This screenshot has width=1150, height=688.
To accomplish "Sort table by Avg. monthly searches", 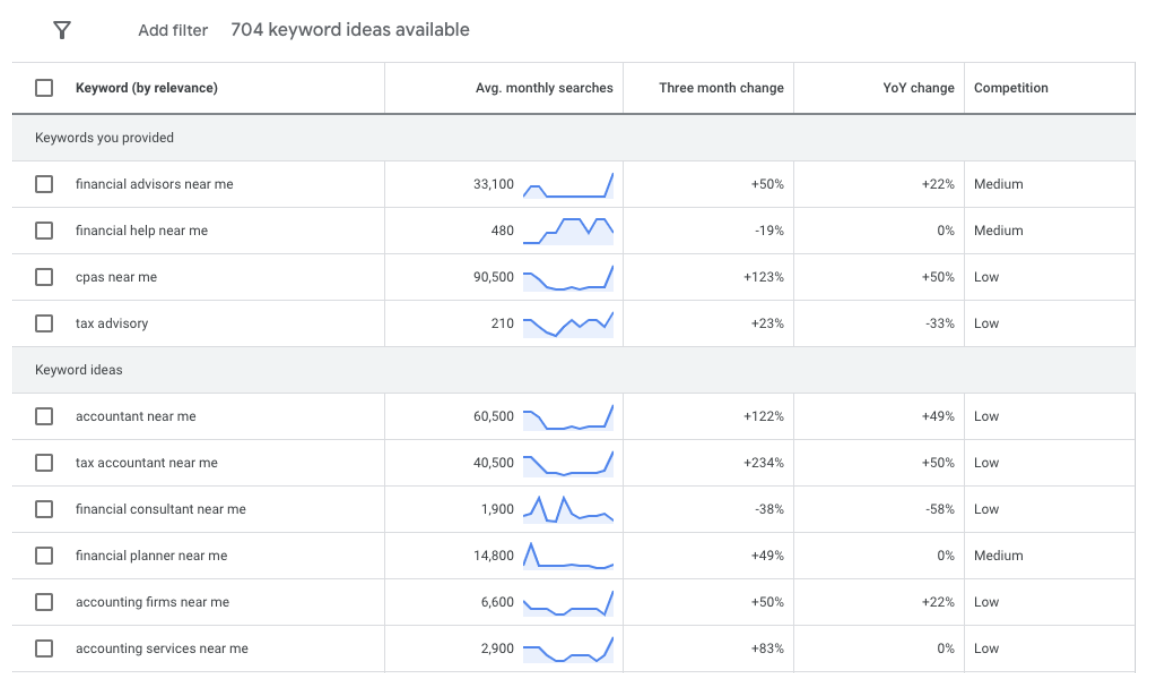I will [x=544, y=87].
